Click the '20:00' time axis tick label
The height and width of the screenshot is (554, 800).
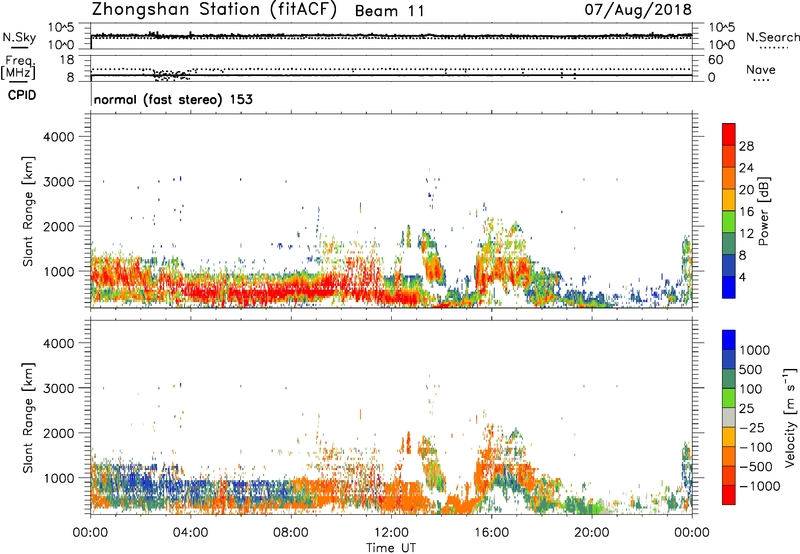[592, 533]
